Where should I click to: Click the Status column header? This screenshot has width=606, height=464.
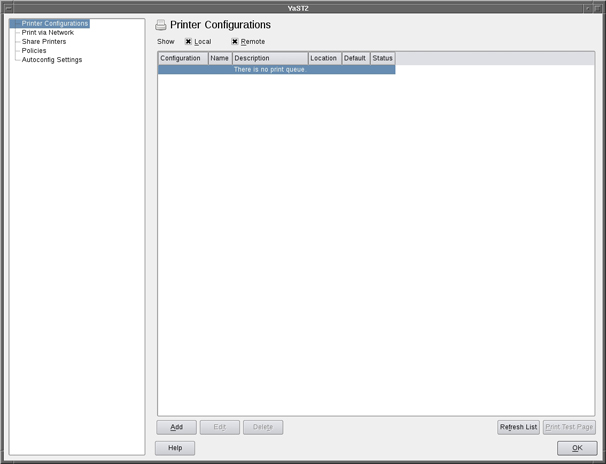pos(383,58)
